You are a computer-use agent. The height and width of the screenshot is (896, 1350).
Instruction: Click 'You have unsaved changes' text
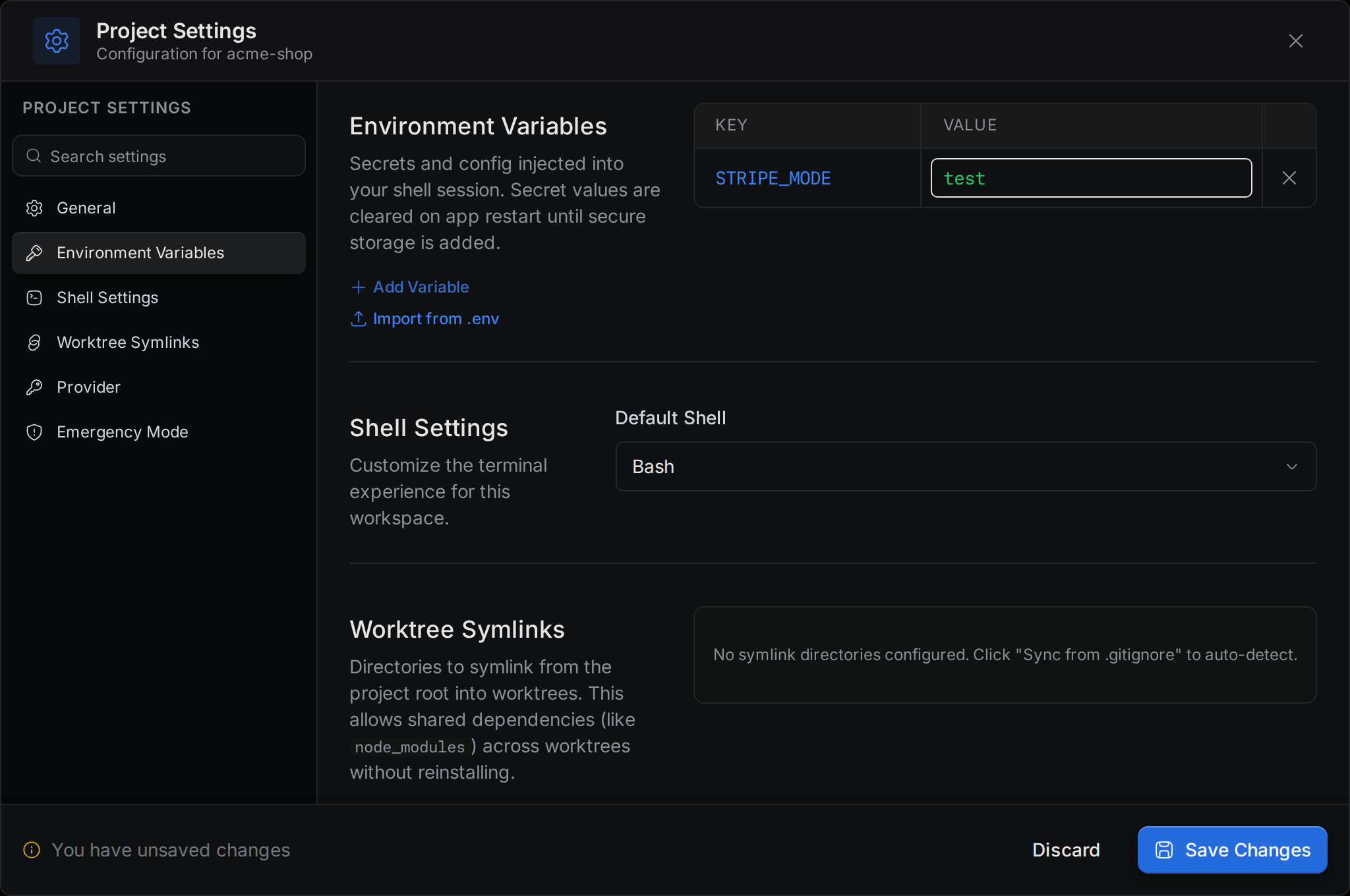[x=171, y=850]
